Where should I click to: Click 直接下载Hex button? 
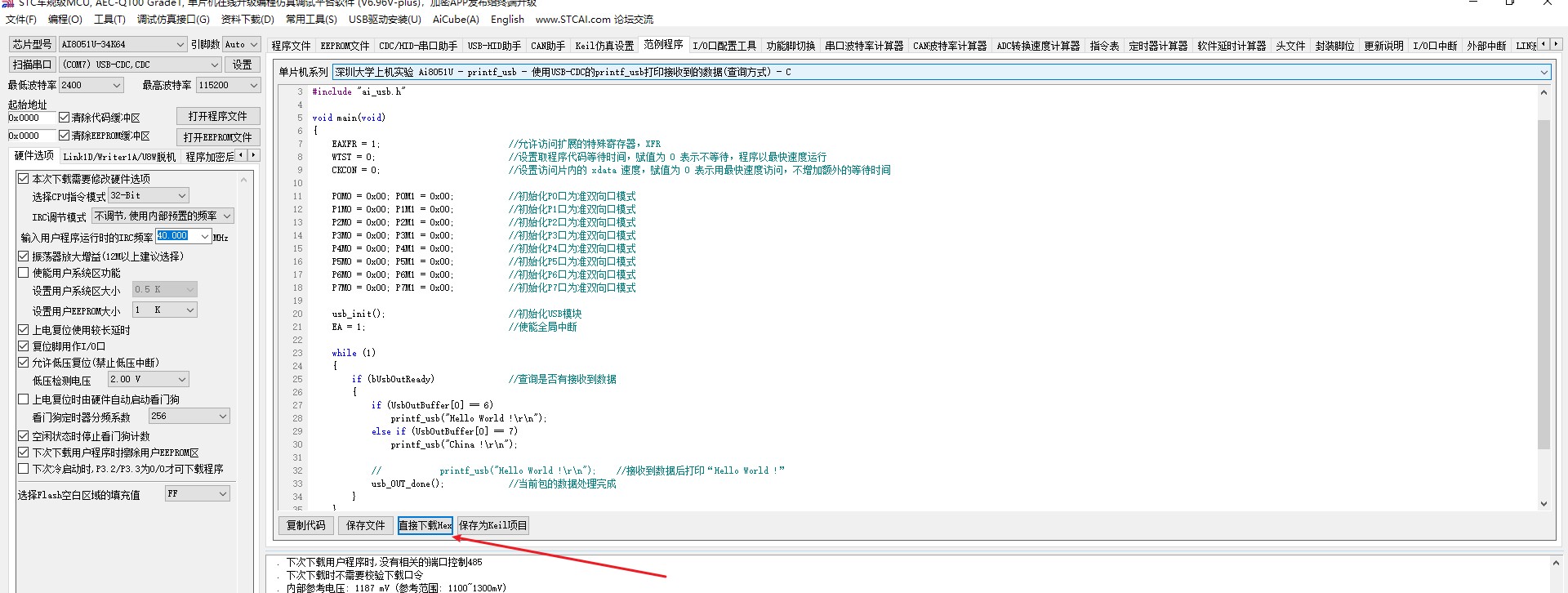point(425,525)
